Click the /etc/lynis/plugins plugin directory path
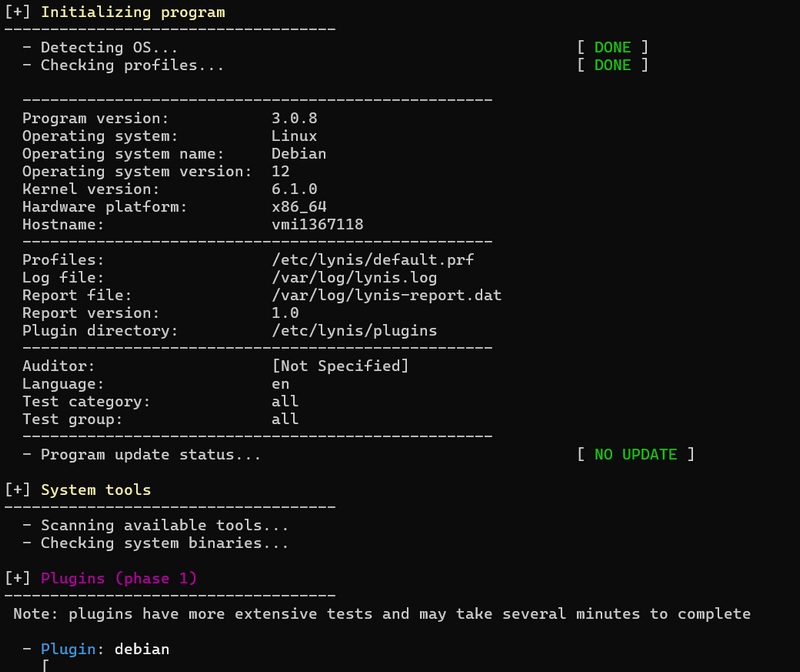Screen dimensions: 800x672 click(x=354, y=331)
